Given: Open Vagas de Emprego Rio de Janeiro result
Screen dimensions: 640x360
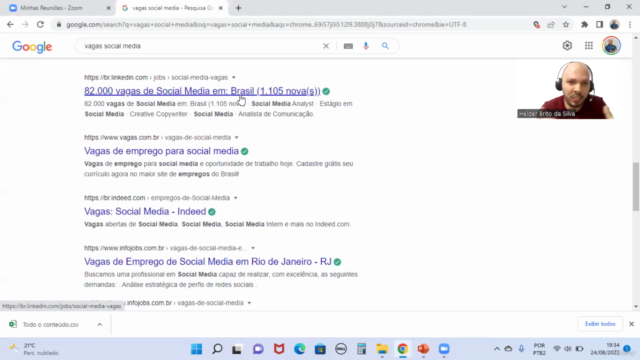Looking at the screenshot, I should pyautogui.click(x=208, y=262).
